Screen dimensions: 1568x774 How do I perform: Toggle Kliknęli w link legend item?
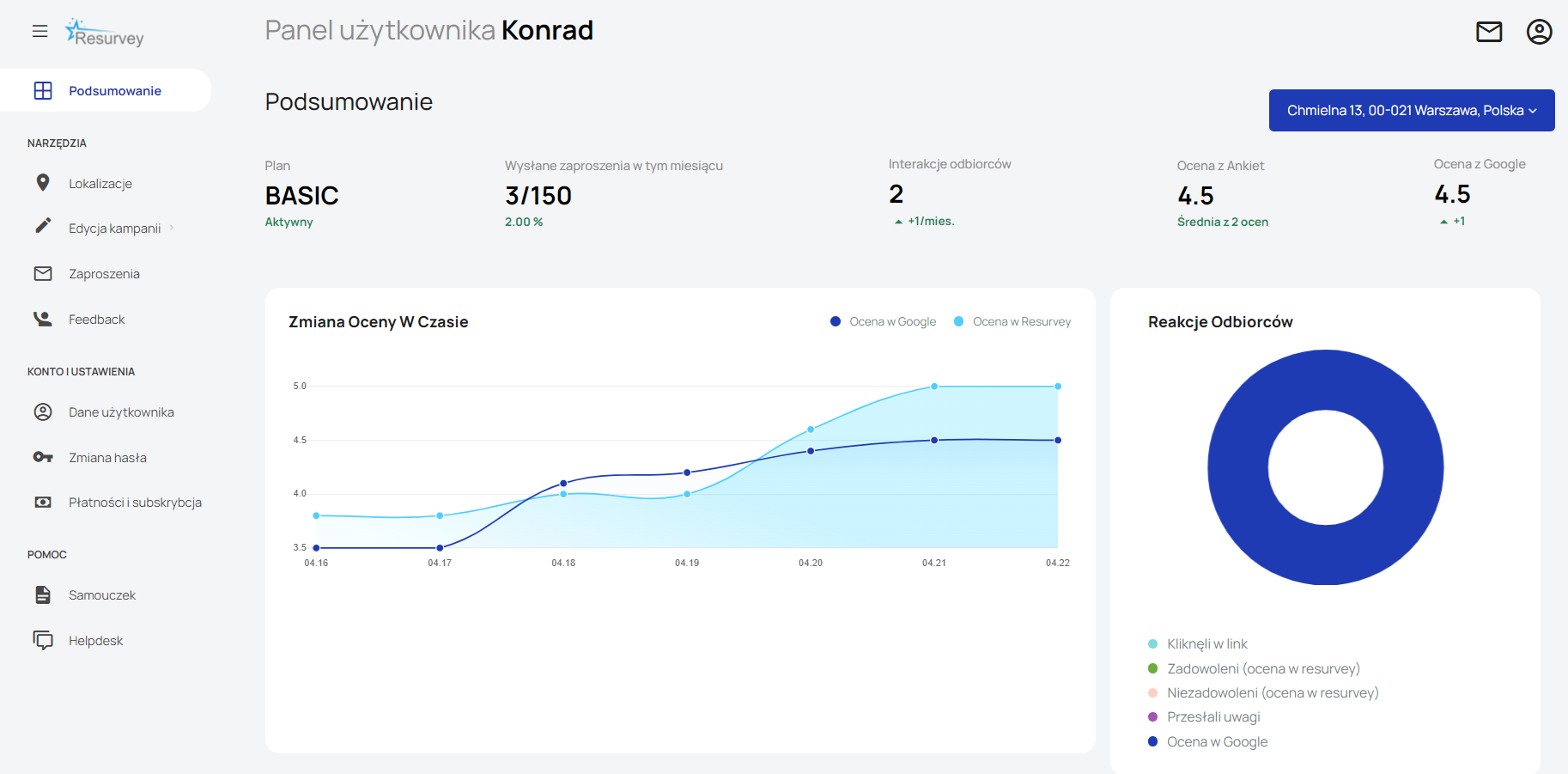pos(1198,643)
